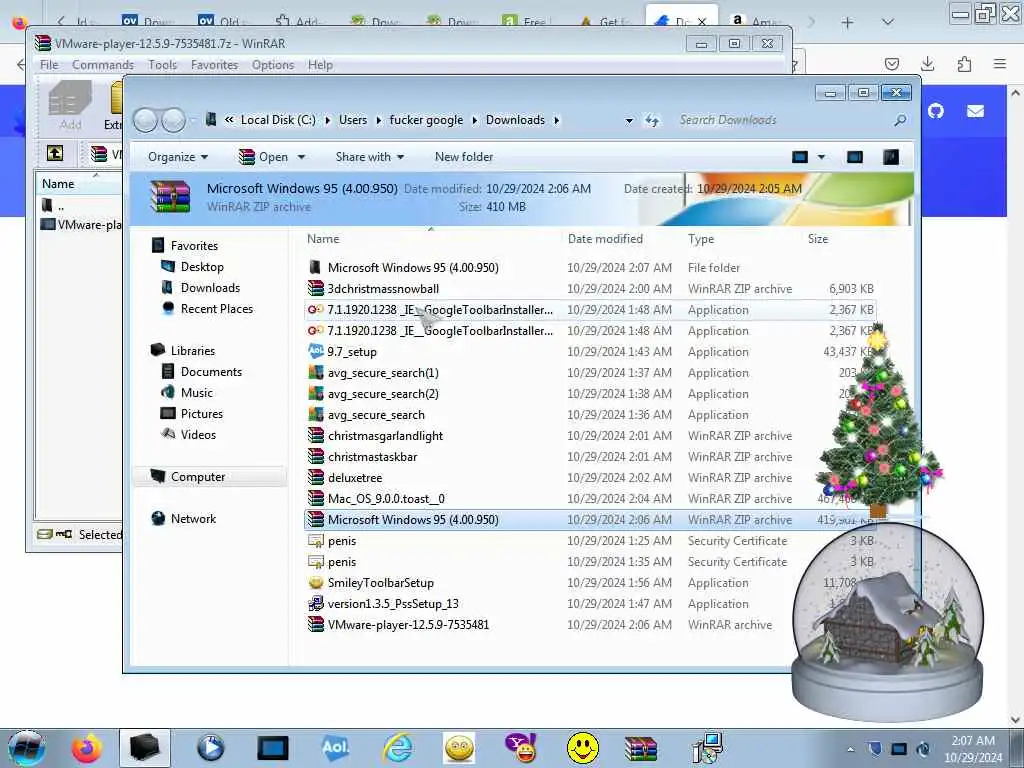The image size is (1024, 768).
Task: Open WinRAR File menu
Action: coord(49,65)
